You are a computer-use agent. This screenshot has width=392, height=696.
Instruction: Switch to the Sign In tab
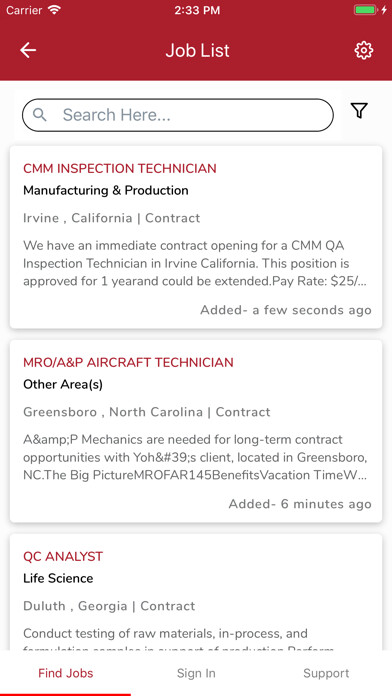pos(196,673)
